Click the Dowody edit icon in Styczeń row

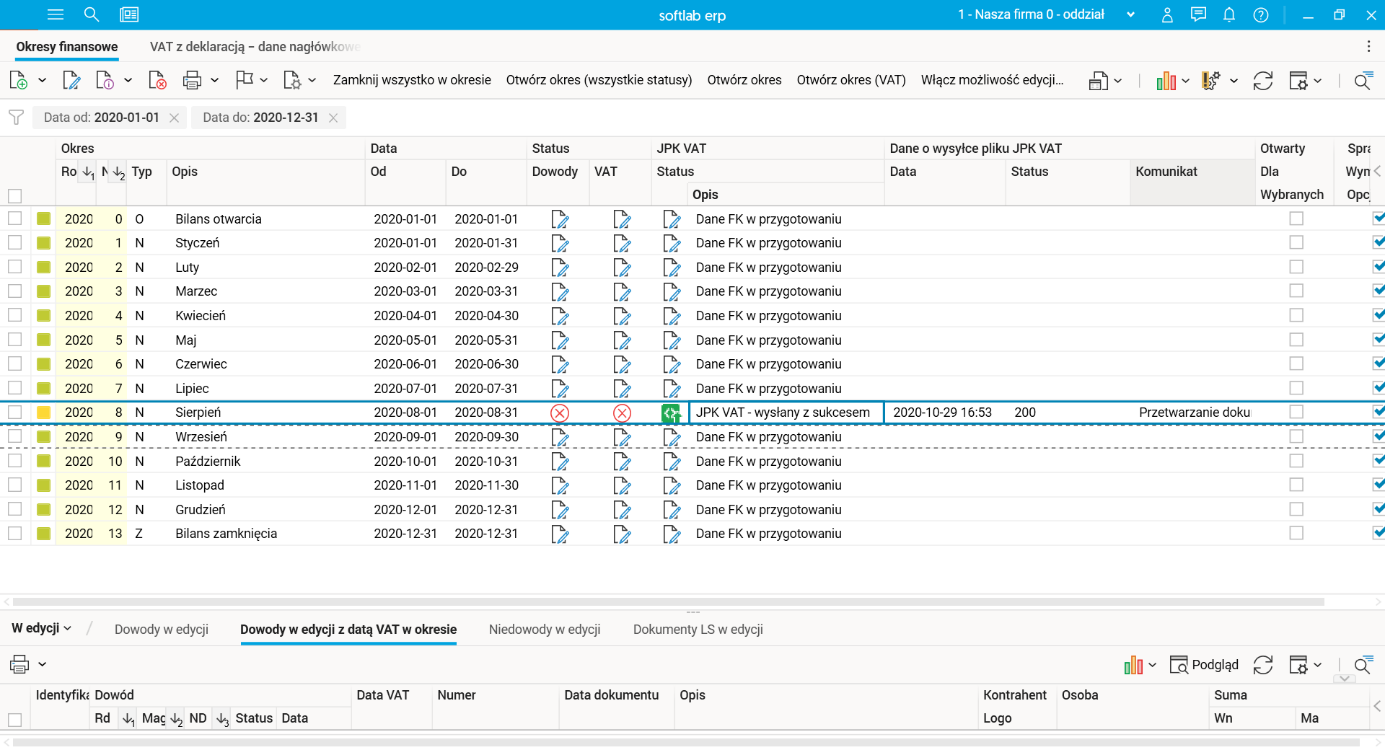(560, 243)
